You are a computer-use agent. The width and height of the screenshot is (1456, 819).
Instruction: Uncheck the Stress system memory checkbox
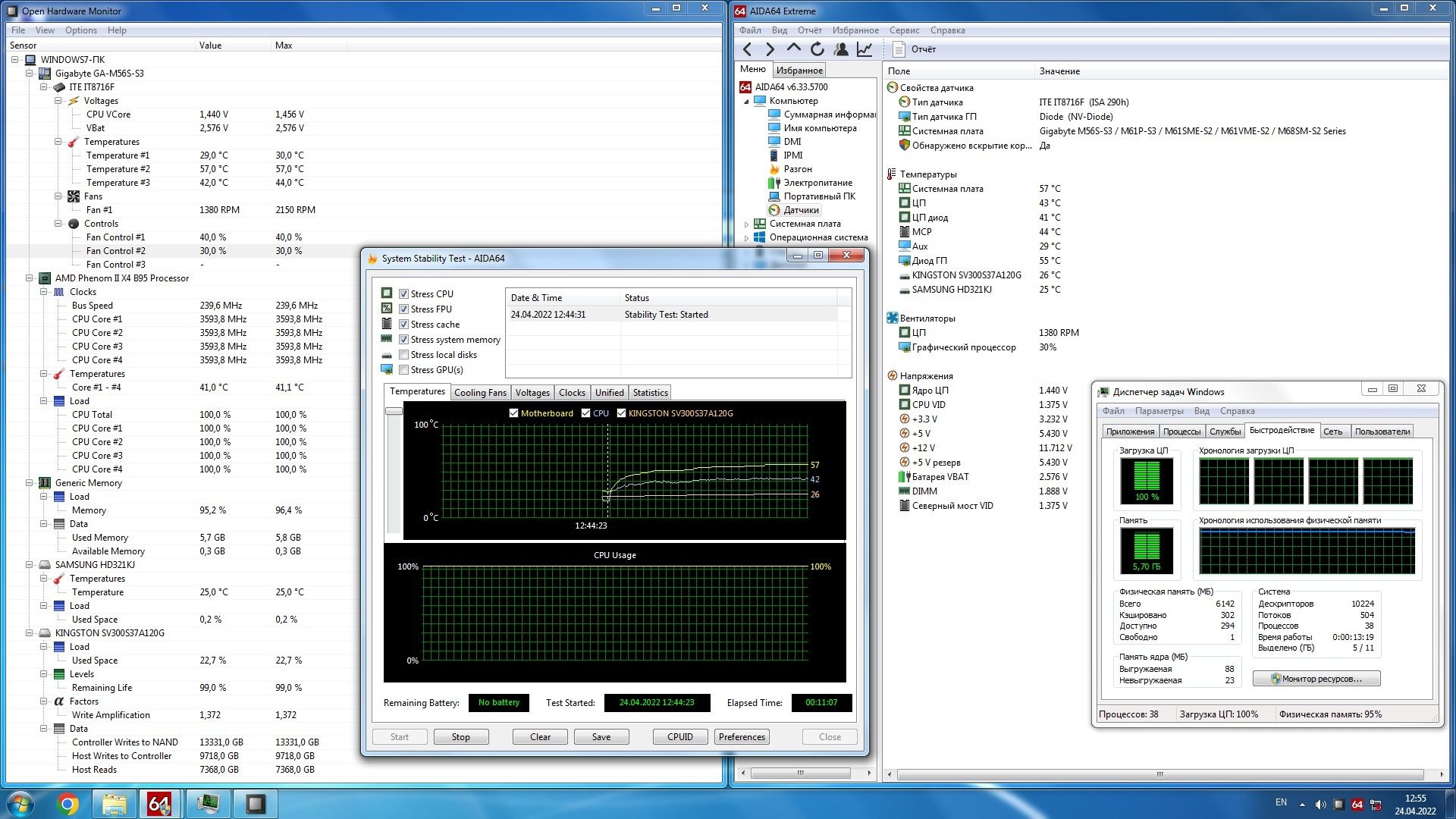[404, 340]
